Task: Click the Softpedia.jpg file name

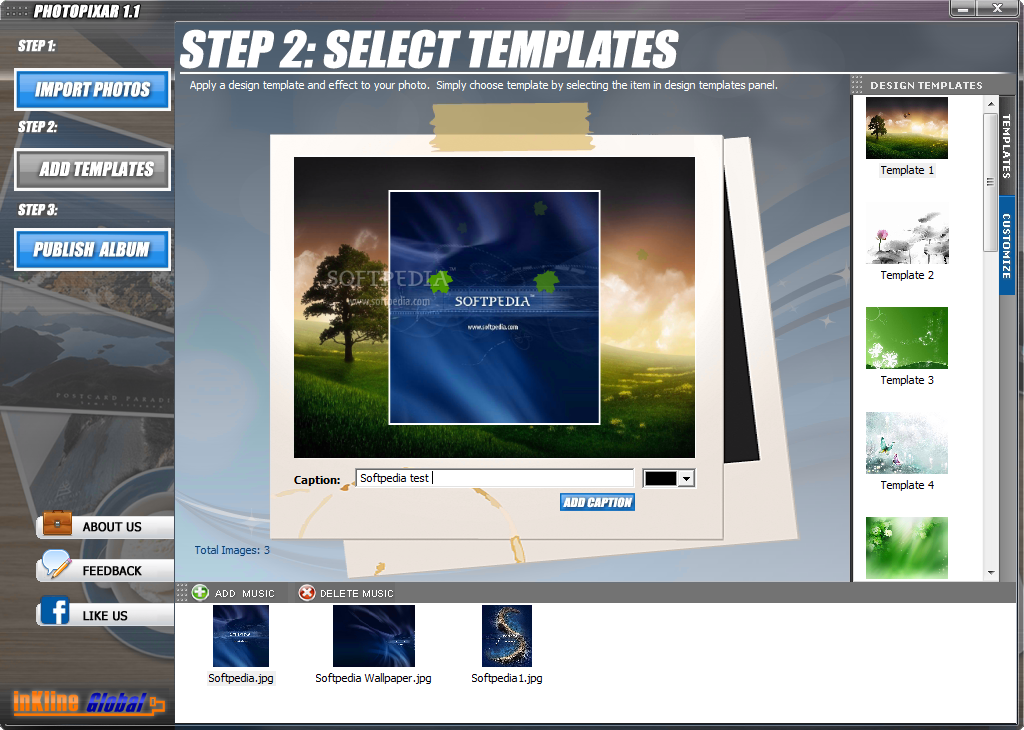Action: pos(241,678)
